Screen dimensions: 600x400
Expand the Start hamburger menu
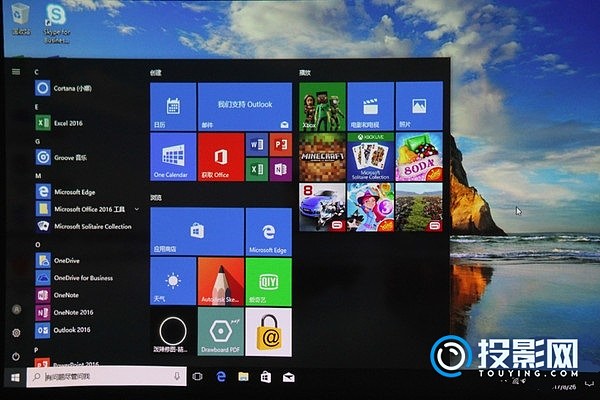point(16,72)
